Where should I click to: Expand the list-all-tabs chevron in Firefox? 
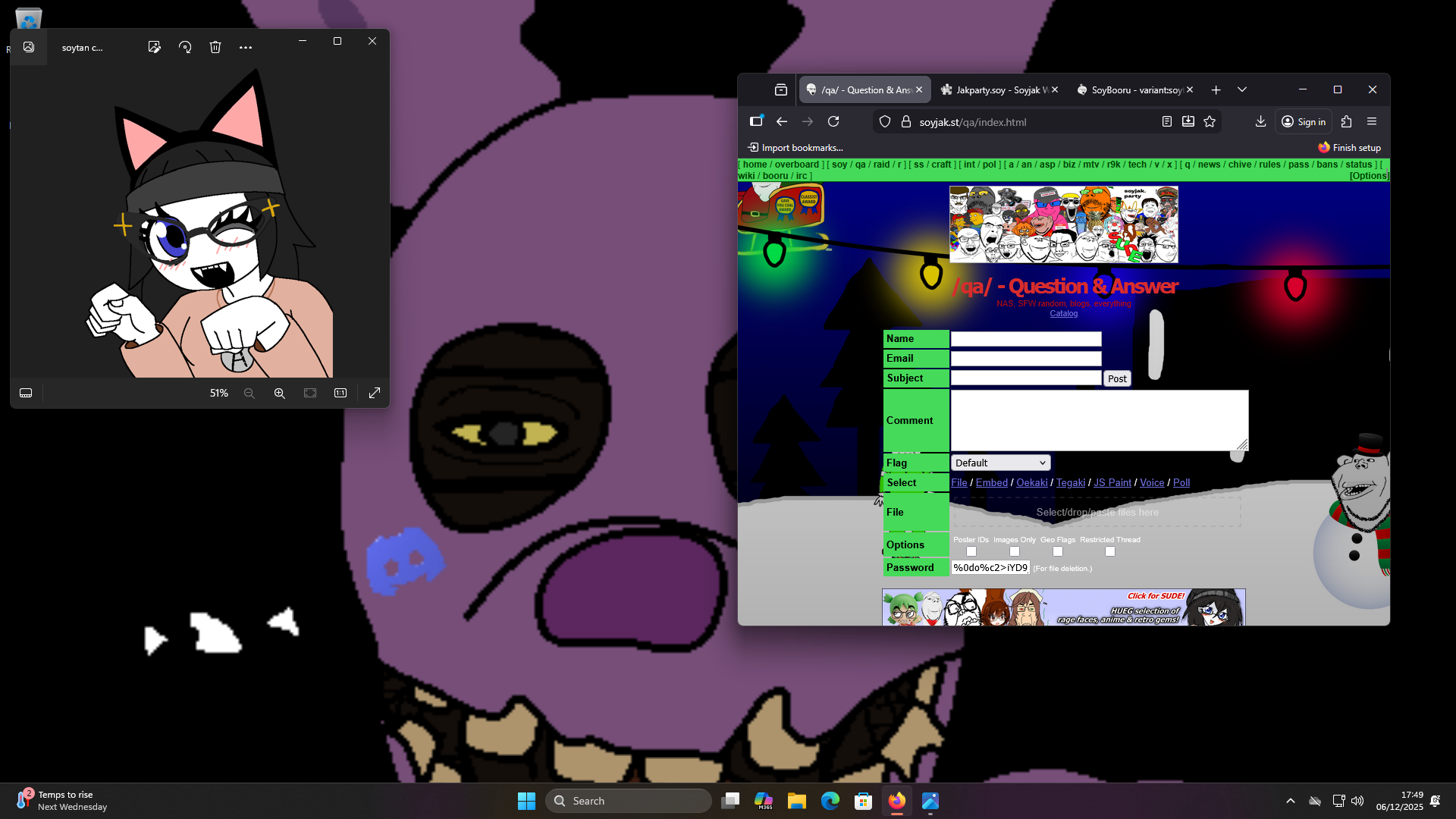[1242, 89]
